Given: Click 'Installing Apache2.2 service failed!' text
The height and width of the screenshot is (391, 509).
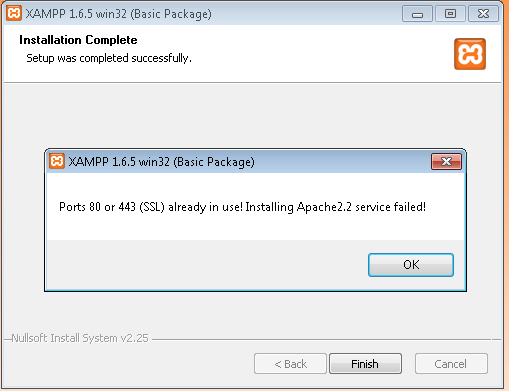Looking at the screenshot, I should 336,207.
